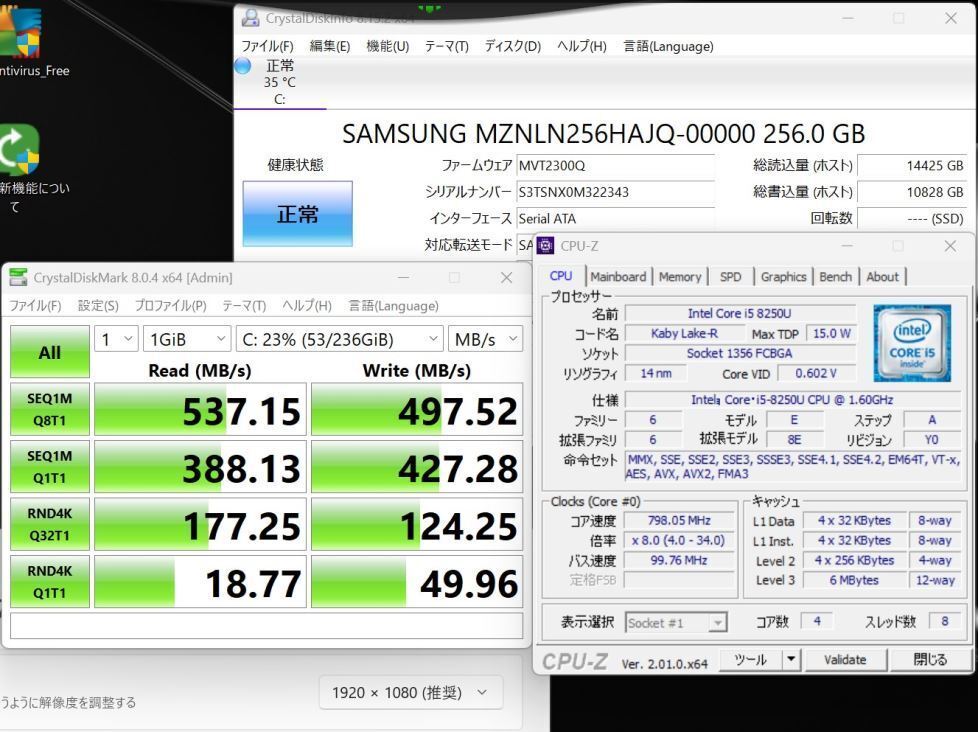Image resolution: width=978 pixels, height=732 pixels.
Task: Click the total host writes value 10828 GB
Action: pyautogui.click(x=913, y=192)
